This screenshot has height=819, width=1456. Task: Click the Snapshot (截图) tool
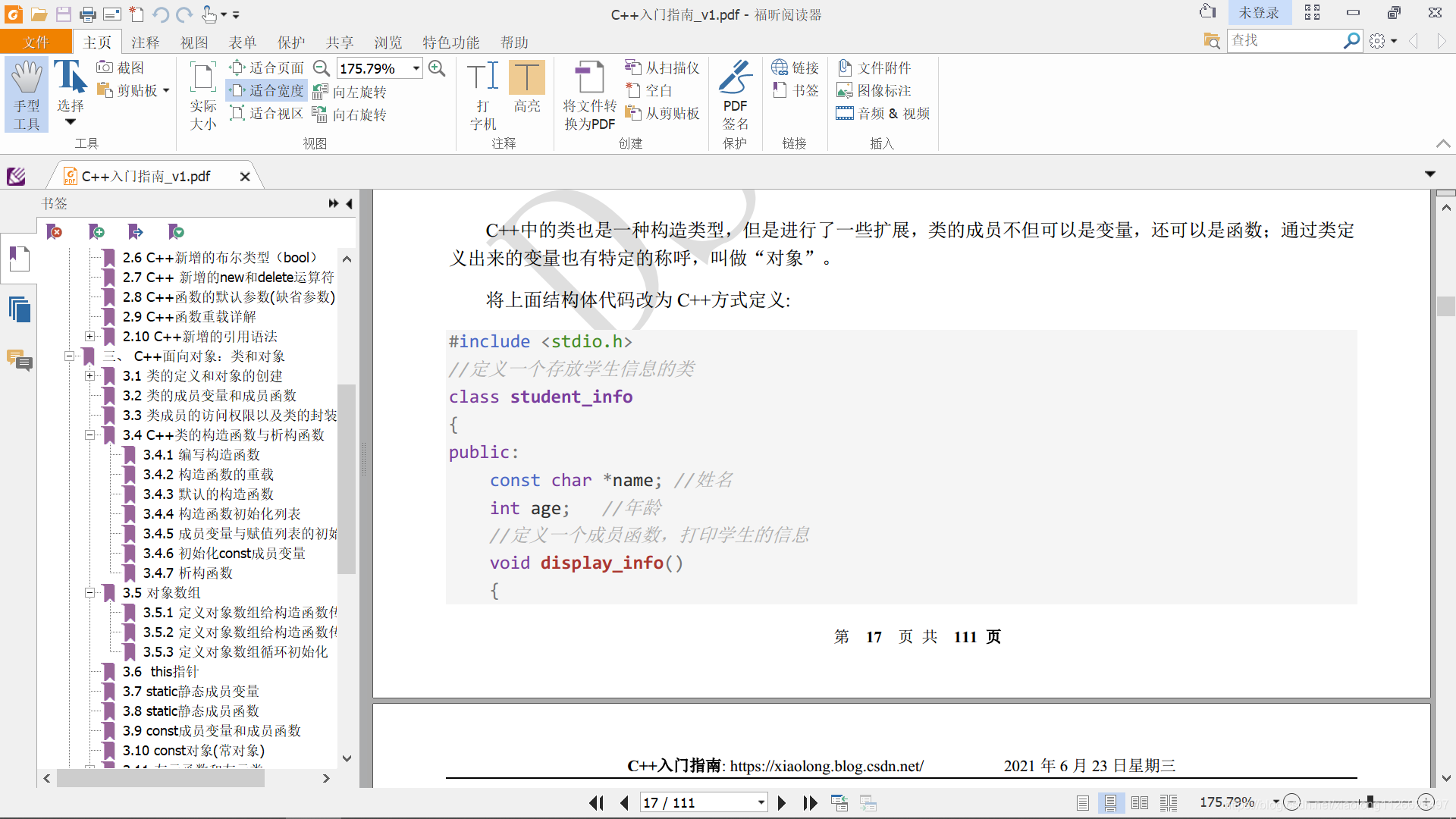tap(121, 67)
